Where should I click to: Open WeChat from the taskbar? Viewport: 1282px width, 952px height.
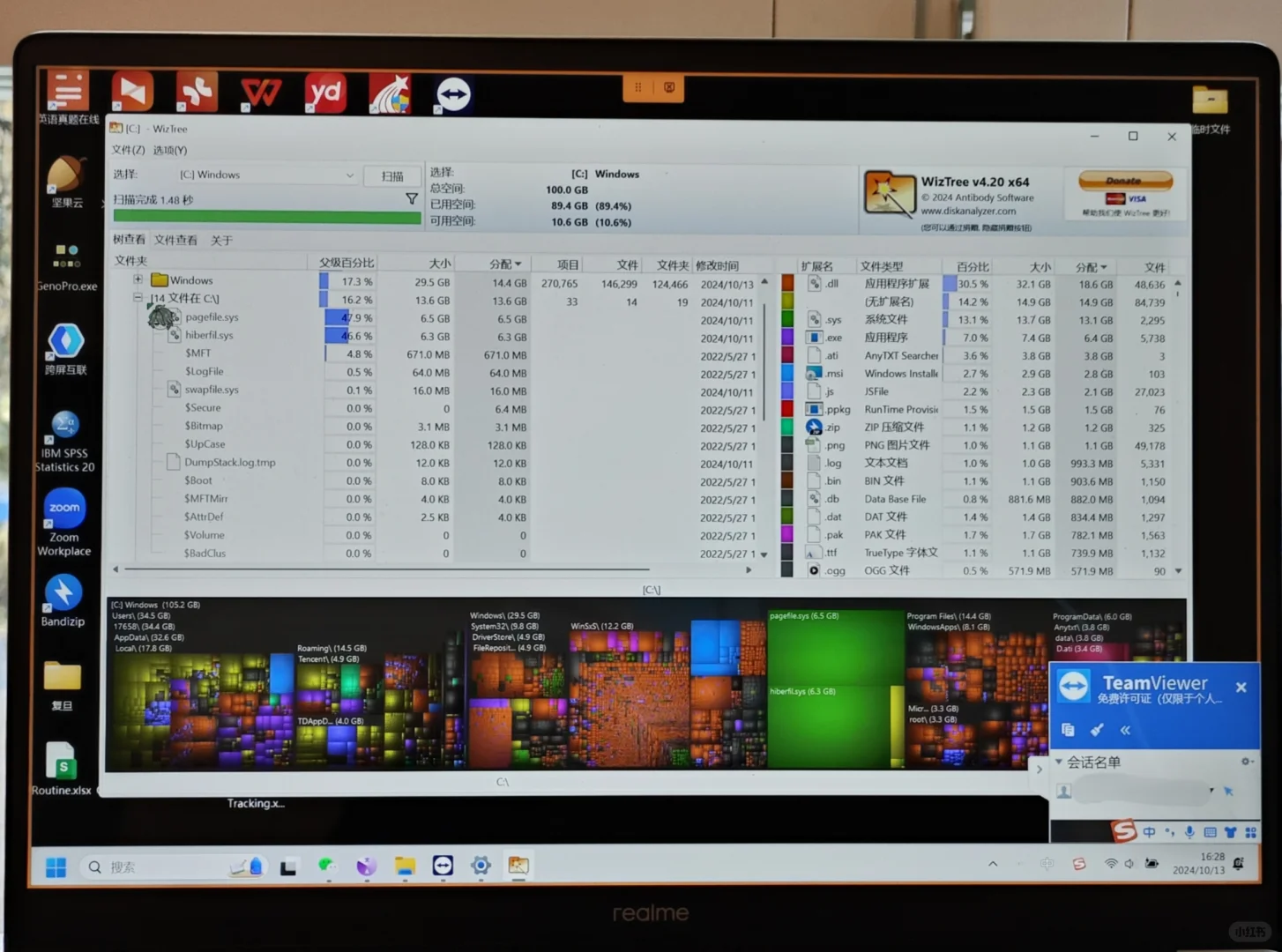pyautogui.click(x=327, y=866)
